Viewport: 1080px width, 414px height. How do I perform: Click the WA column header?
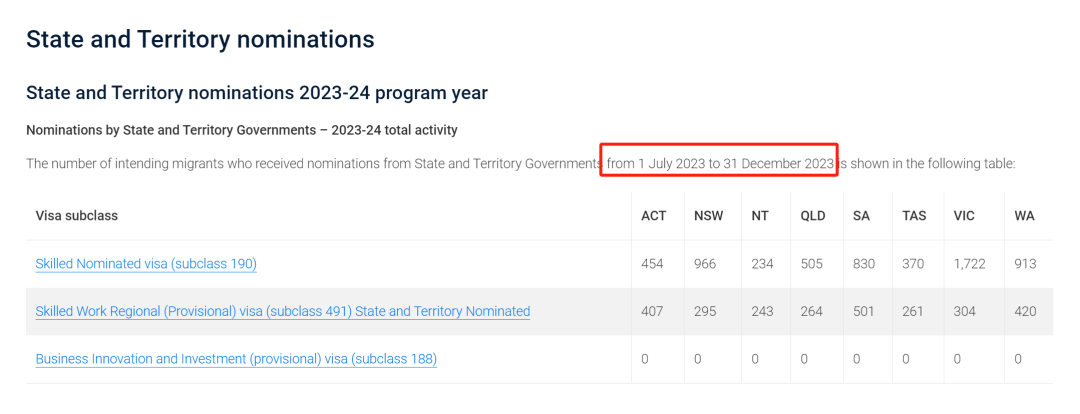[1024, 216]
